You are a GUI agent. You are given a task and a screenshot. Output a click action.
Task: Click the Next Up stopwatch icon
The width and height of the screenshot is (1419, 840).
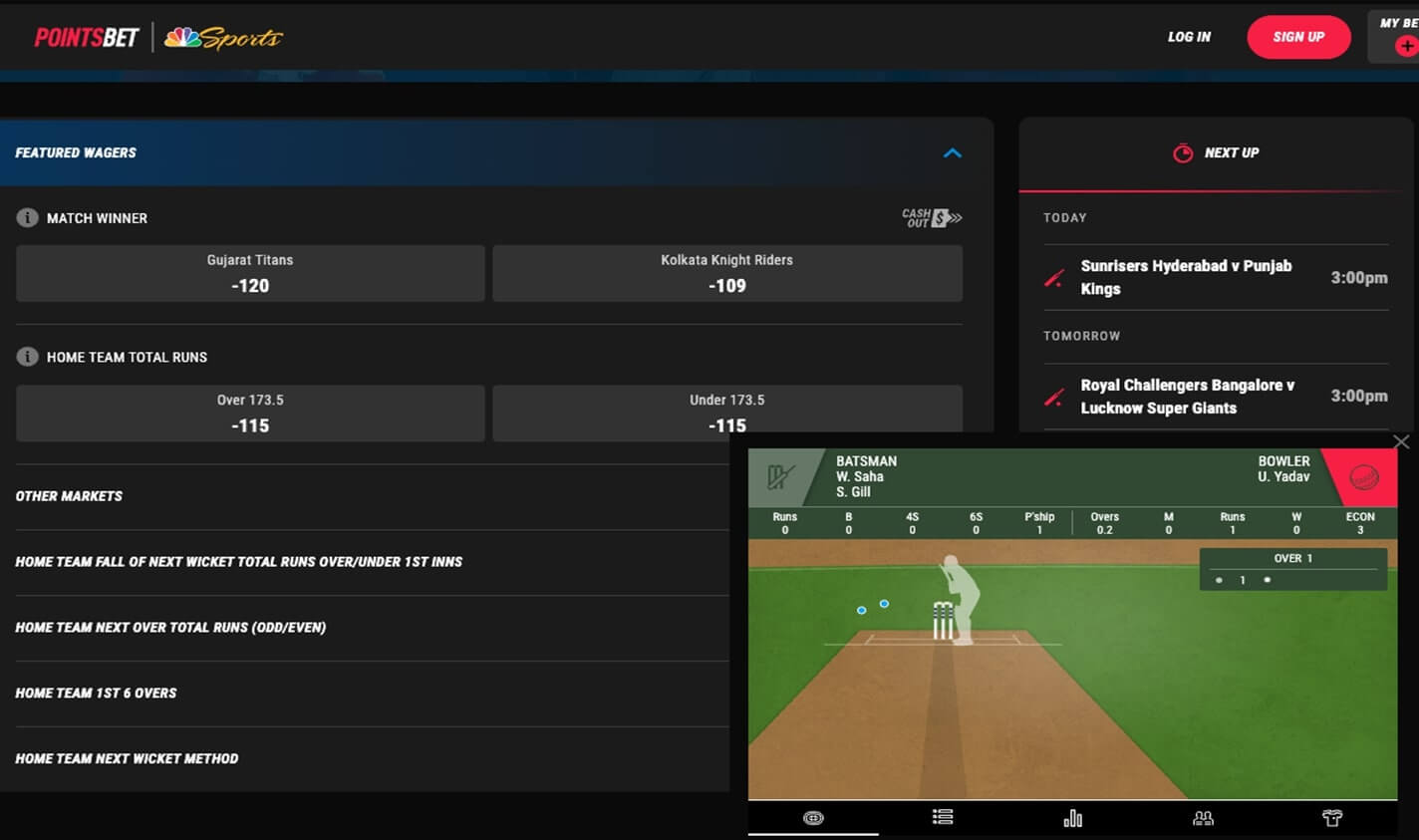click(x=1183, y=152)
